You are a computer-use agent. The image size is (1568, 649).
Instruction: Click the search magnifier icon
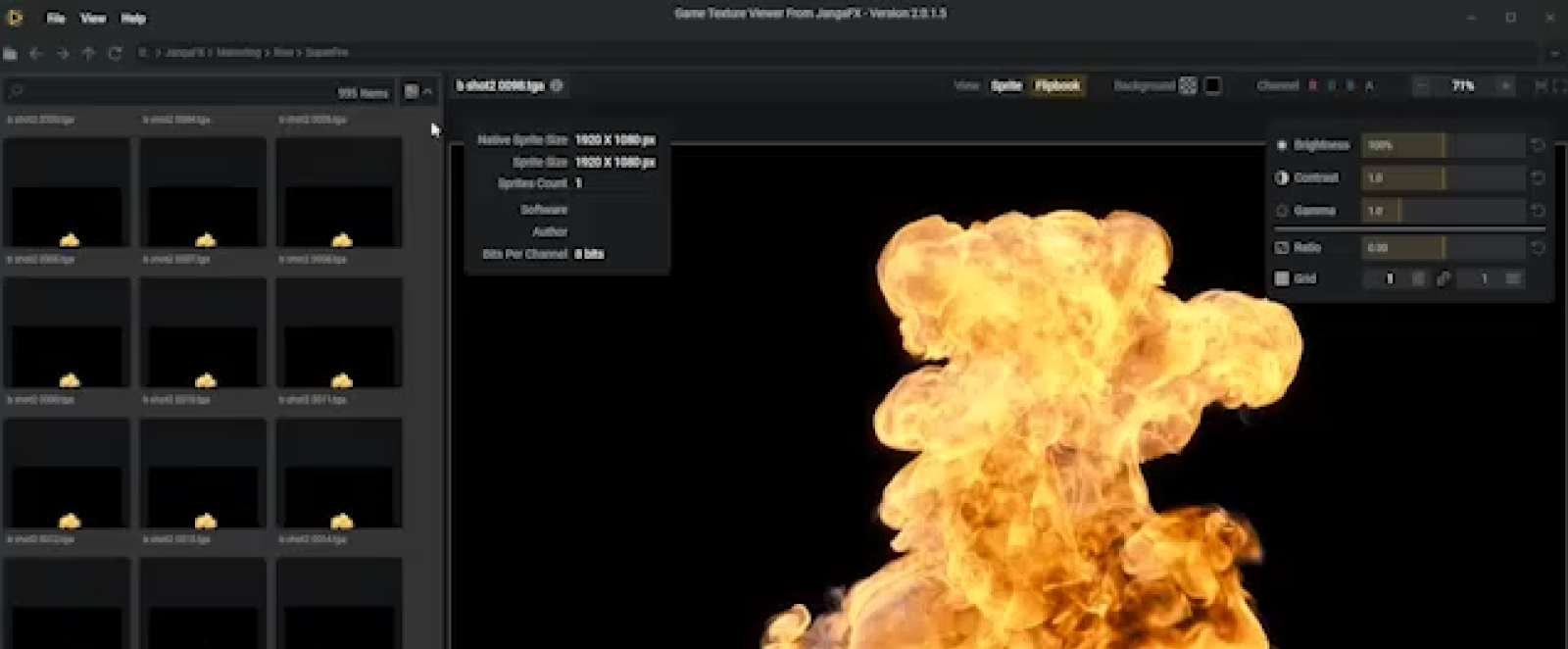pos(17,92)
